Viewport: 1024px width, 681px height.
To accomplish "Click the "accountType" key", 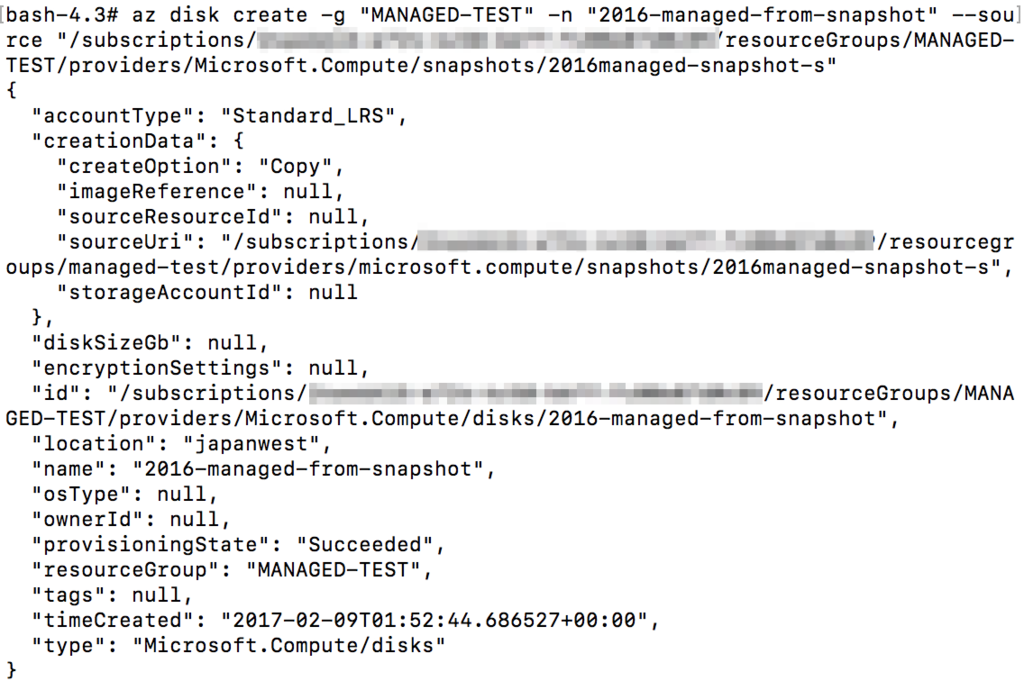I will [99, 115].
